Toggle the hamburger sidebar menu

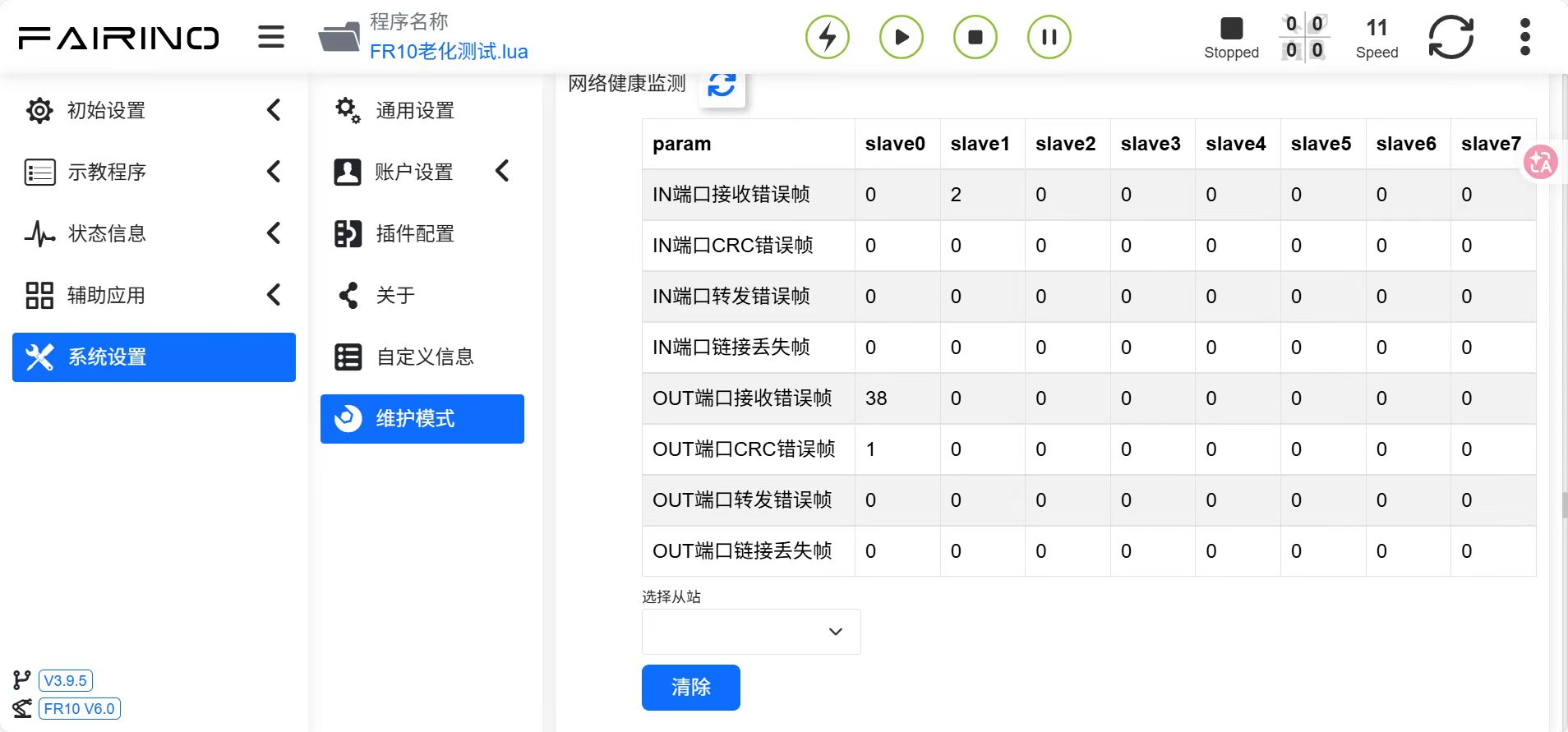(x=271, y=37)
